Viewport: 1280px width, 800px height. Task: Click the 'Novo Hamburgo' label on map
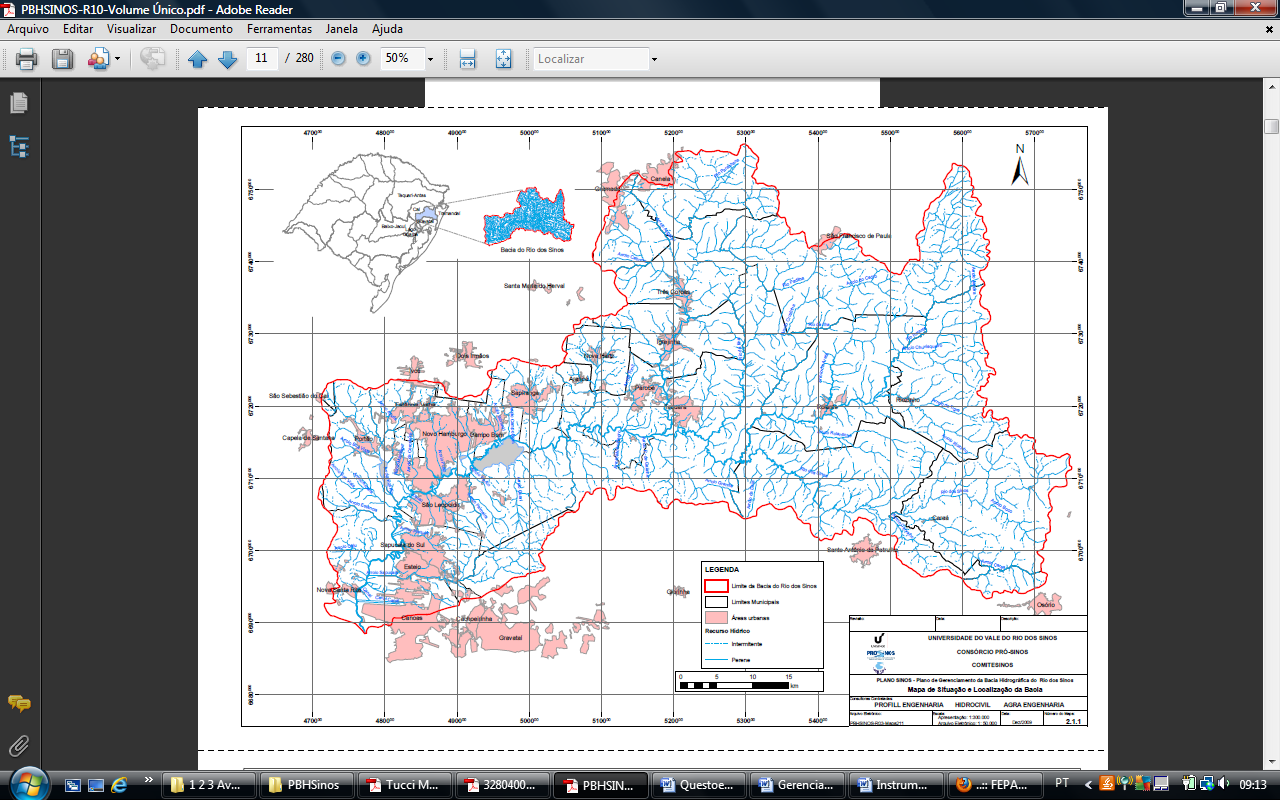click(445, 434)
